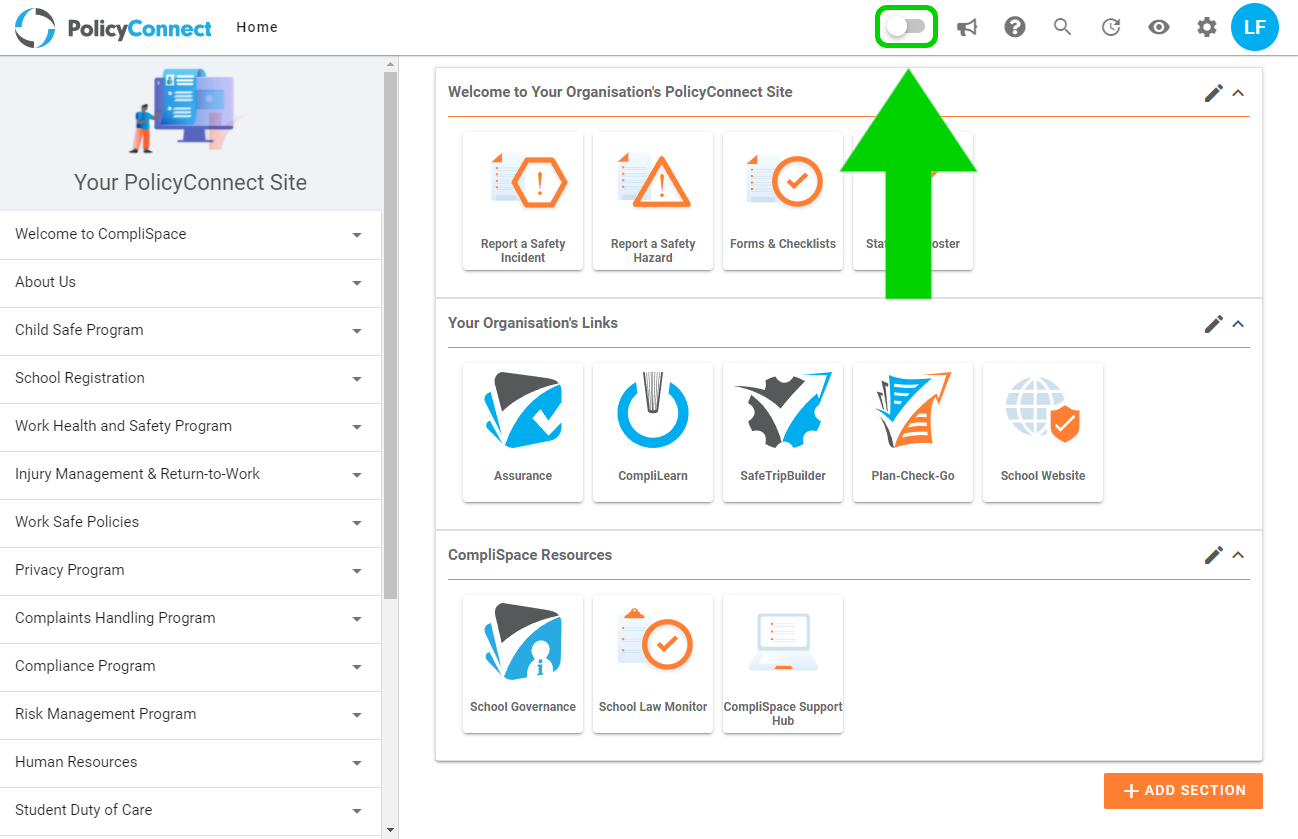Open the School Website tile

coord(1043,432)
